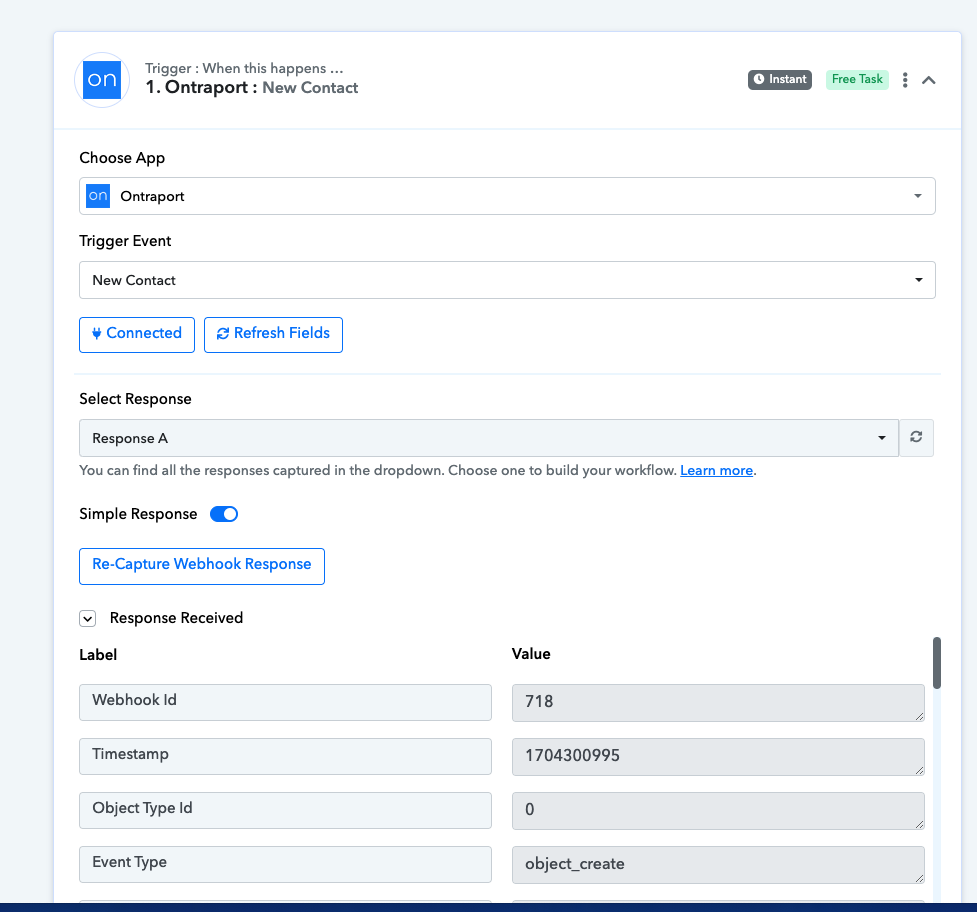Click the 'Trigger : When this happens ...' text

click(x=244, y=68)
